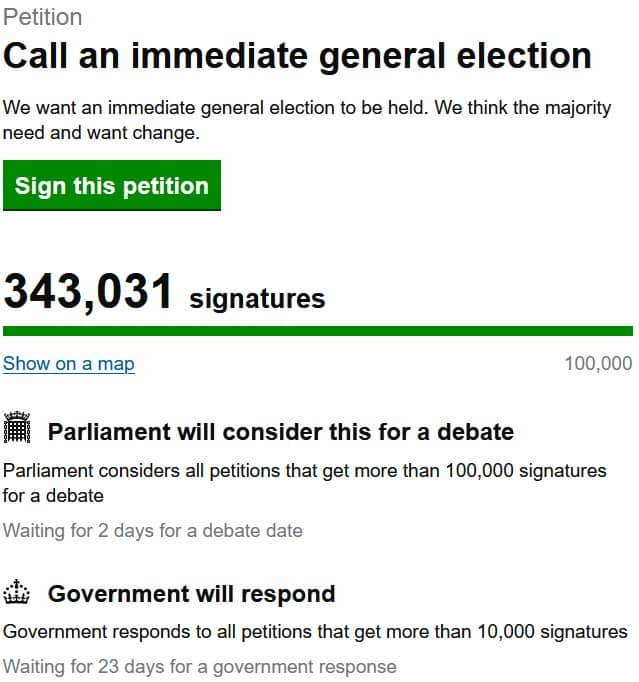Image resolution: width=639 pixels, height=682 pixels.
Task: Select the 'Call an immediate general election' heading
Action: pos(297,56)
